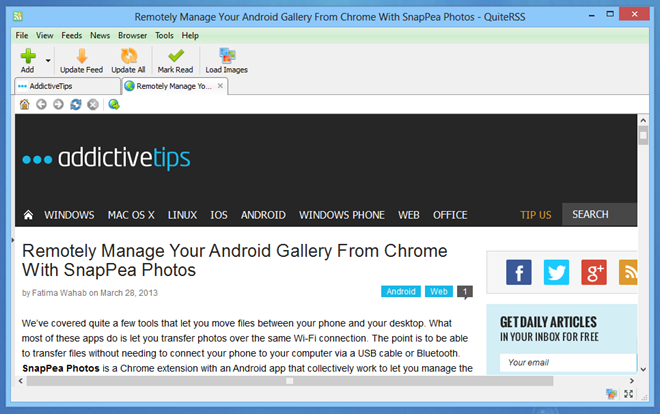Minimize the QuiteRSS window
Image resolution: width=660 pixels, height=414 pixels.
tap(591, 15)
